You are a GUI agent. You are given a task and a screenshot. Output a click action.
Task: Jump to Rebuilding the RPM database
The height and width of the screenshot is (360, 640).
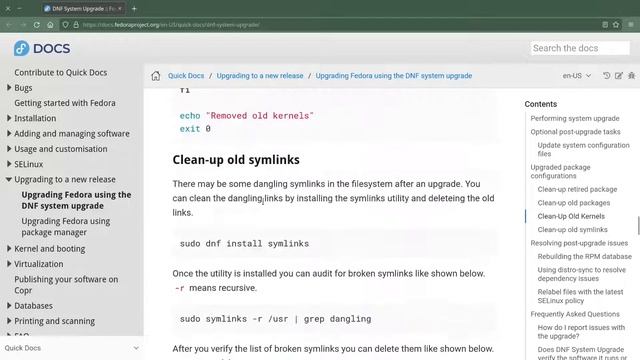point(584,257)
